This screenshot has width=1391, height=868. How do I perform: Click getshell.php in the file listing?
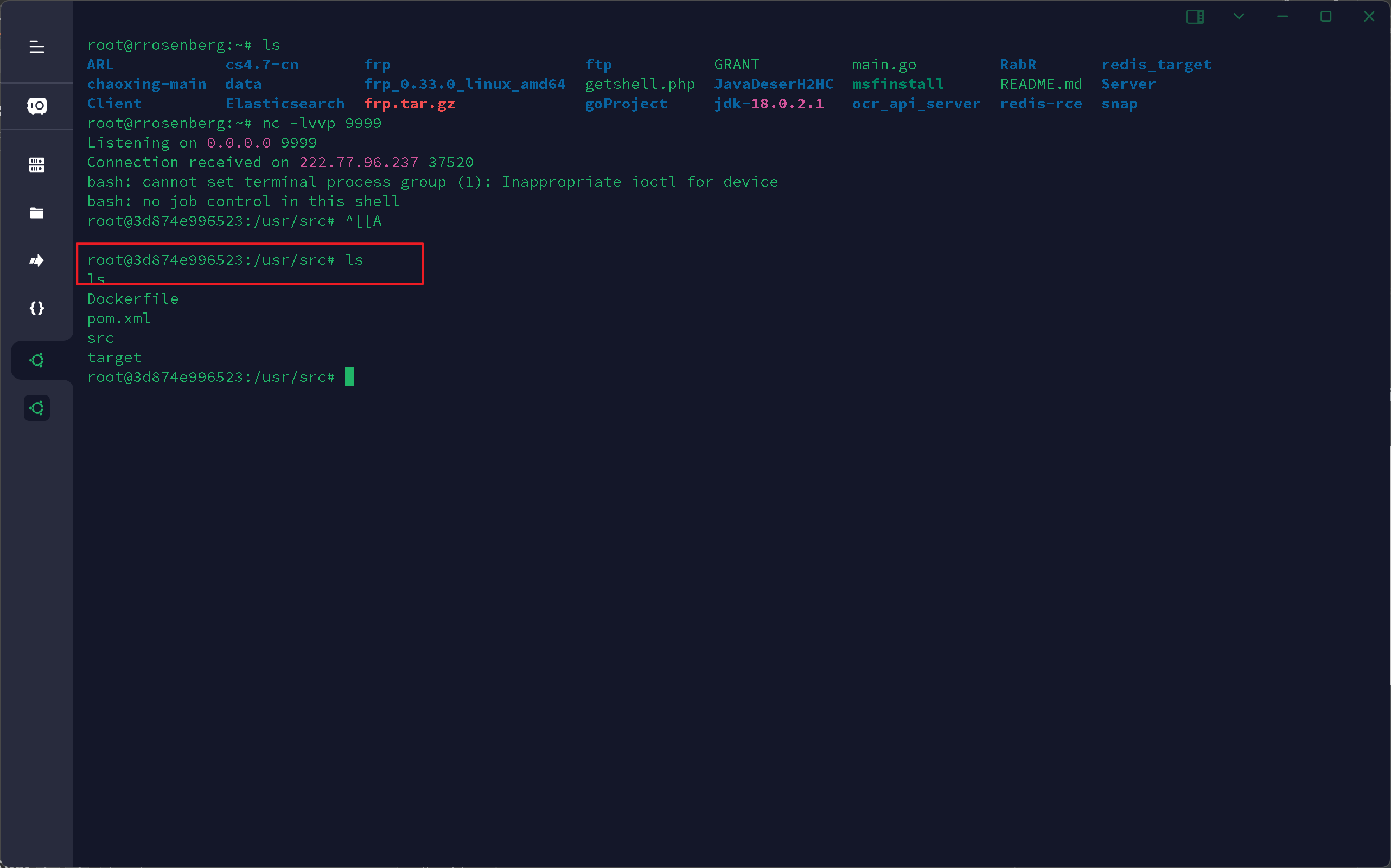(x=640, y=85)
